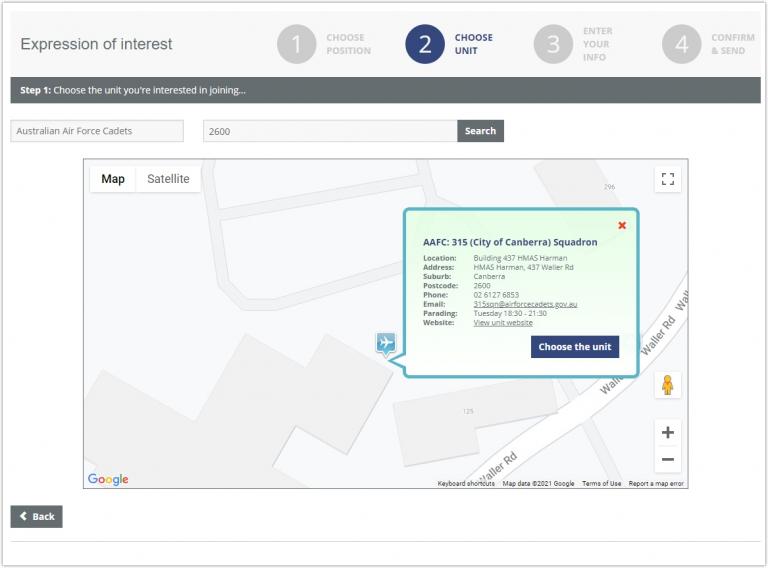768x568 pixels.
Task: Click the Map data ©2021 Google text
Action: tap(538, 484)
